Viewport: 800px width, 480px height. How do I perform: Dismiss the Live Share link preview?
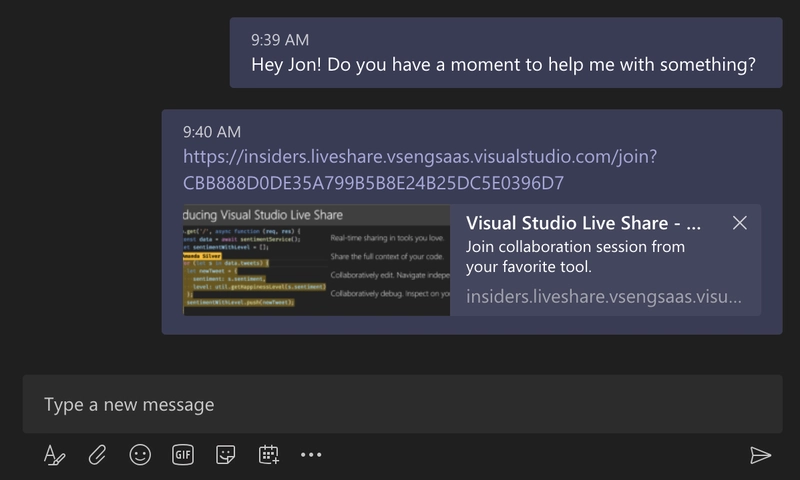(x=740, y=223)
